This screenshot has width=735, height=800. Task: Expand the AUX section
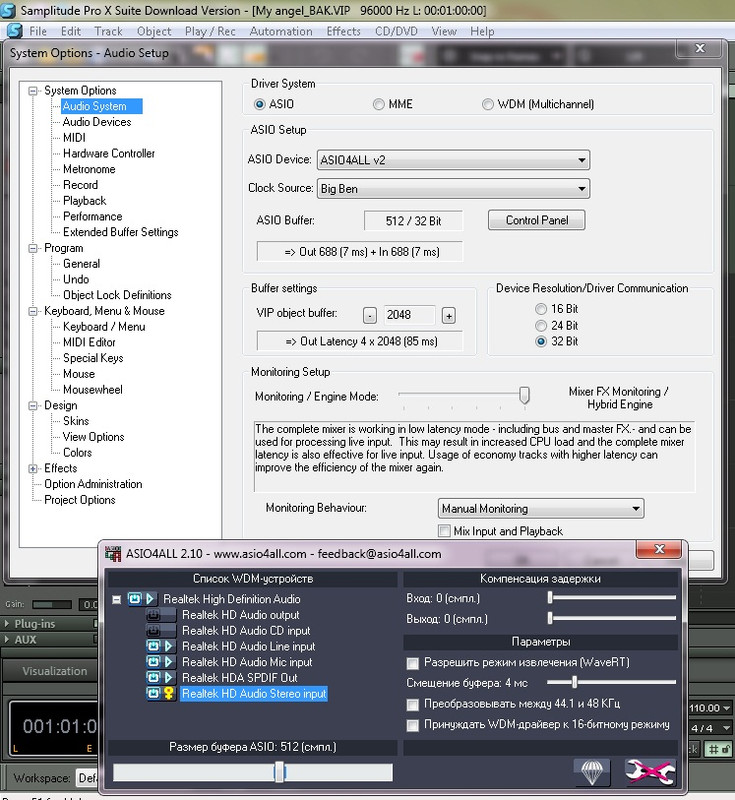click(x=7, y=639)
